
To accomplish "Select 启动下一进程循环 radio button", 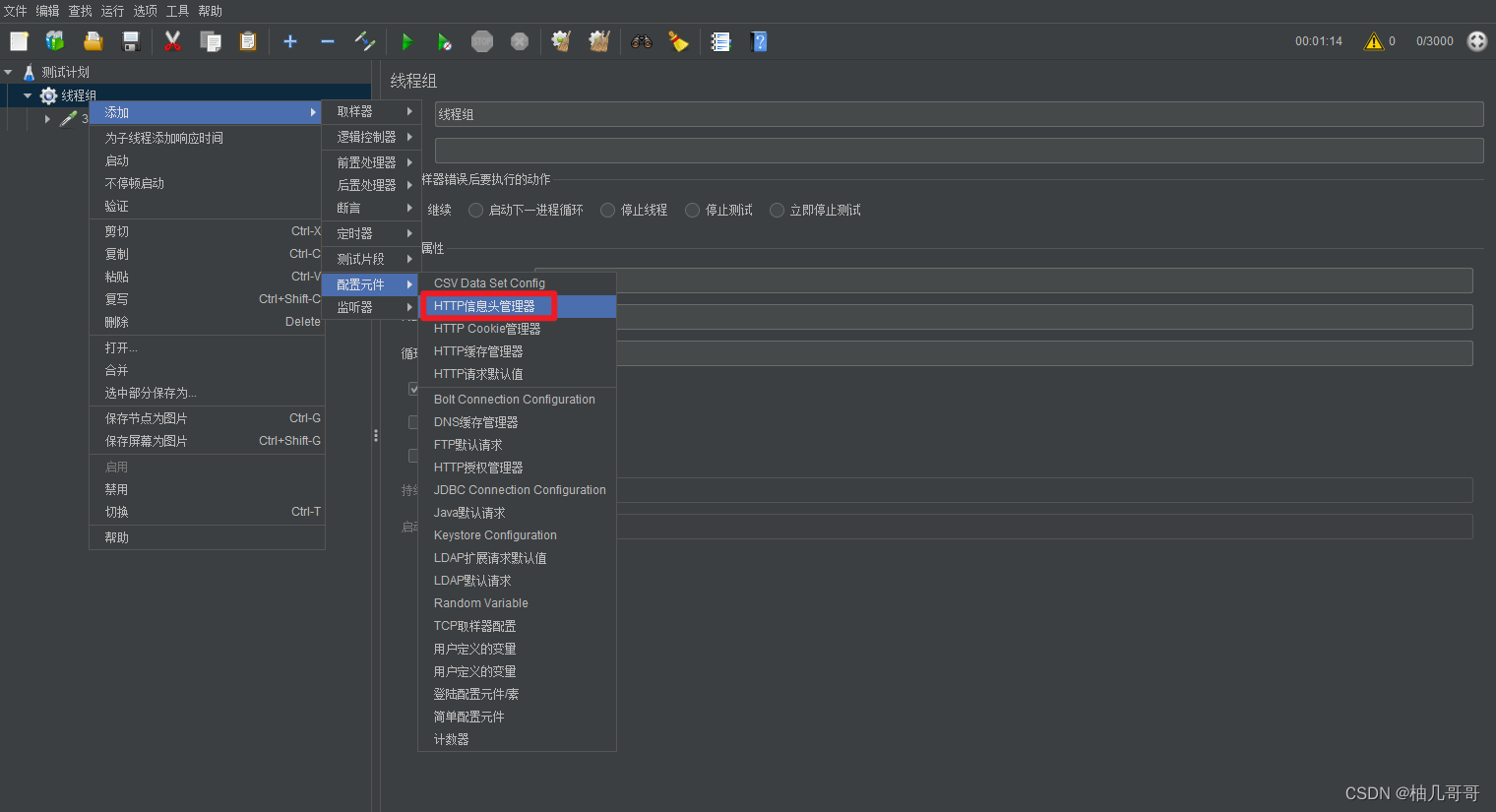I will pos(475,211).
